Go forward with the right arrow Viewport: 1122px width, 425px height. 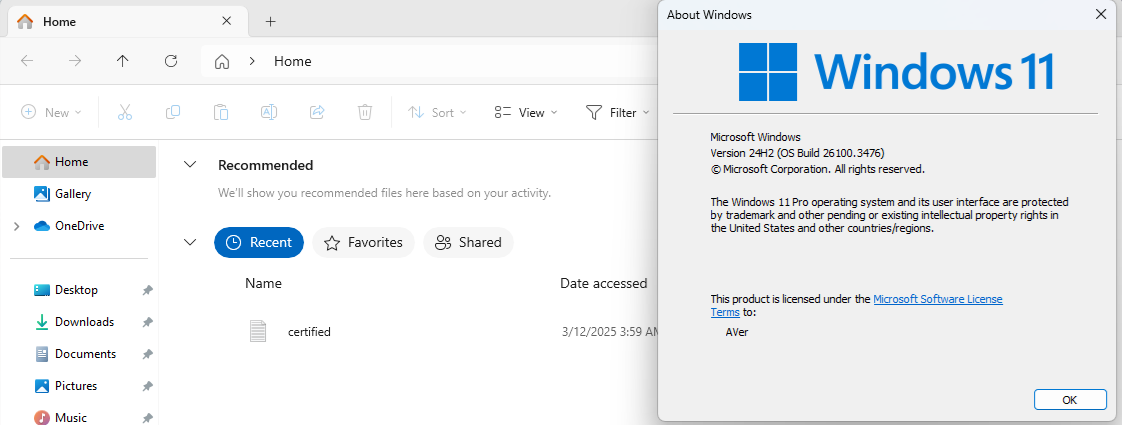click(x=75, y=61)
